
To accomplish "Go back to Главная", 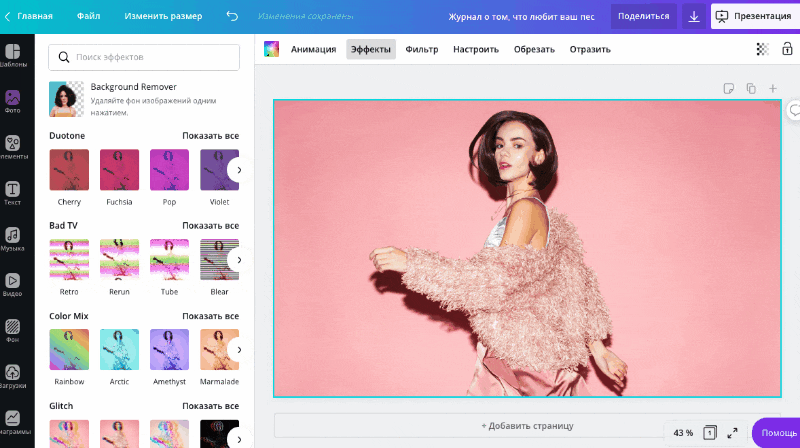I will click(x=29, y=16).
